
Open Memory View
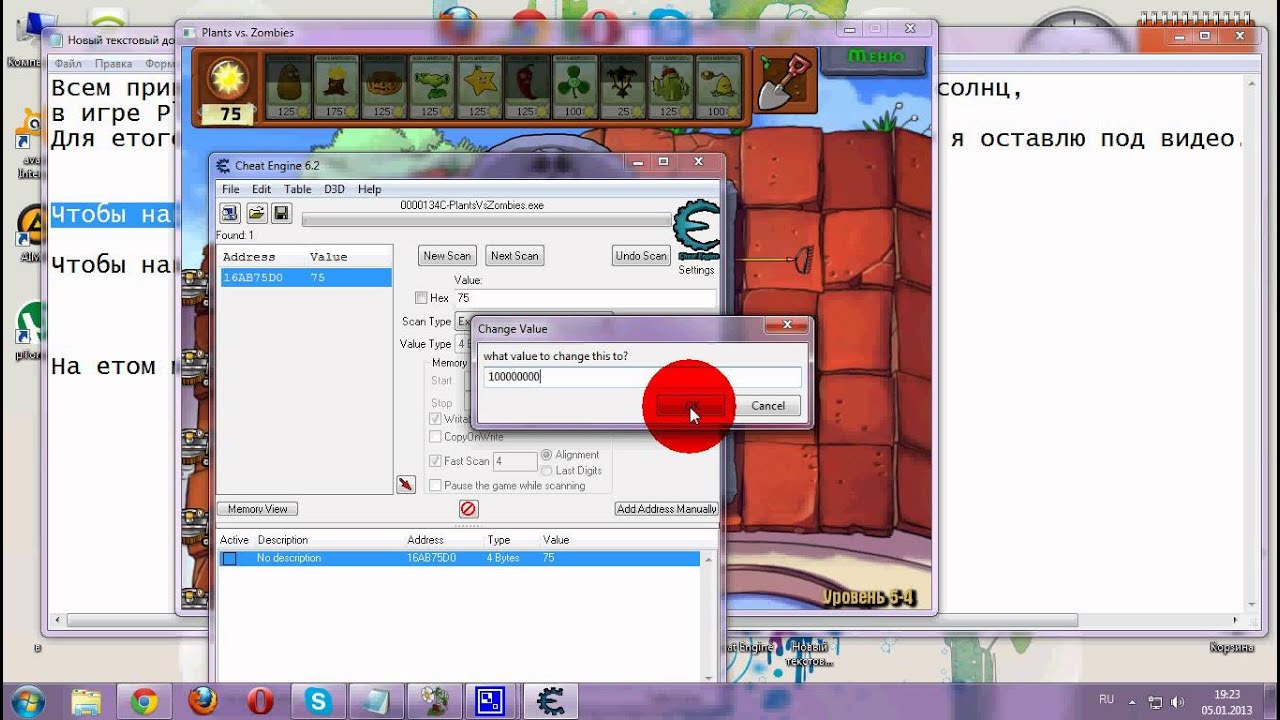tap(257, 509)
